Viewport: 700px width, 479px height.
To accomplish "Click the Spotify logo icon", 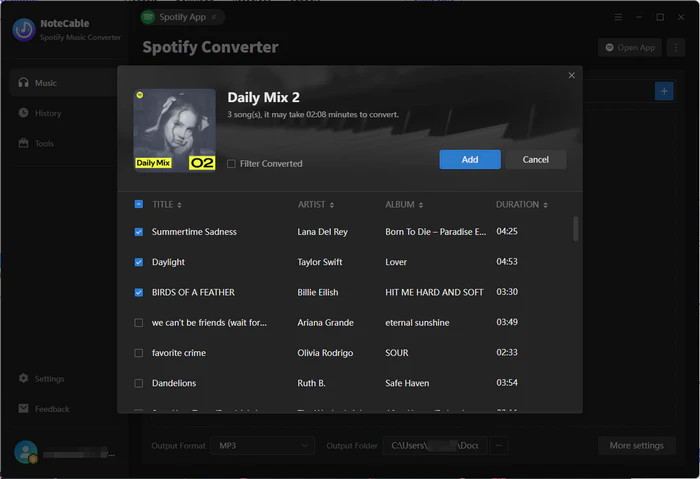I will pyautogui.click(x=148, y=17).
